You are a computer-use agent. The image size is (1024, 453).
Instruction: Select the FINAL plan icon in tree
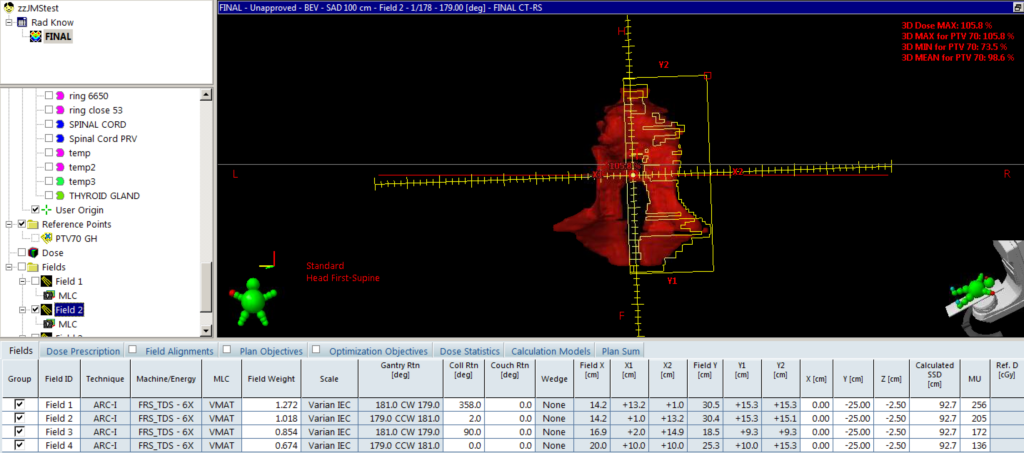coord(36,36)
